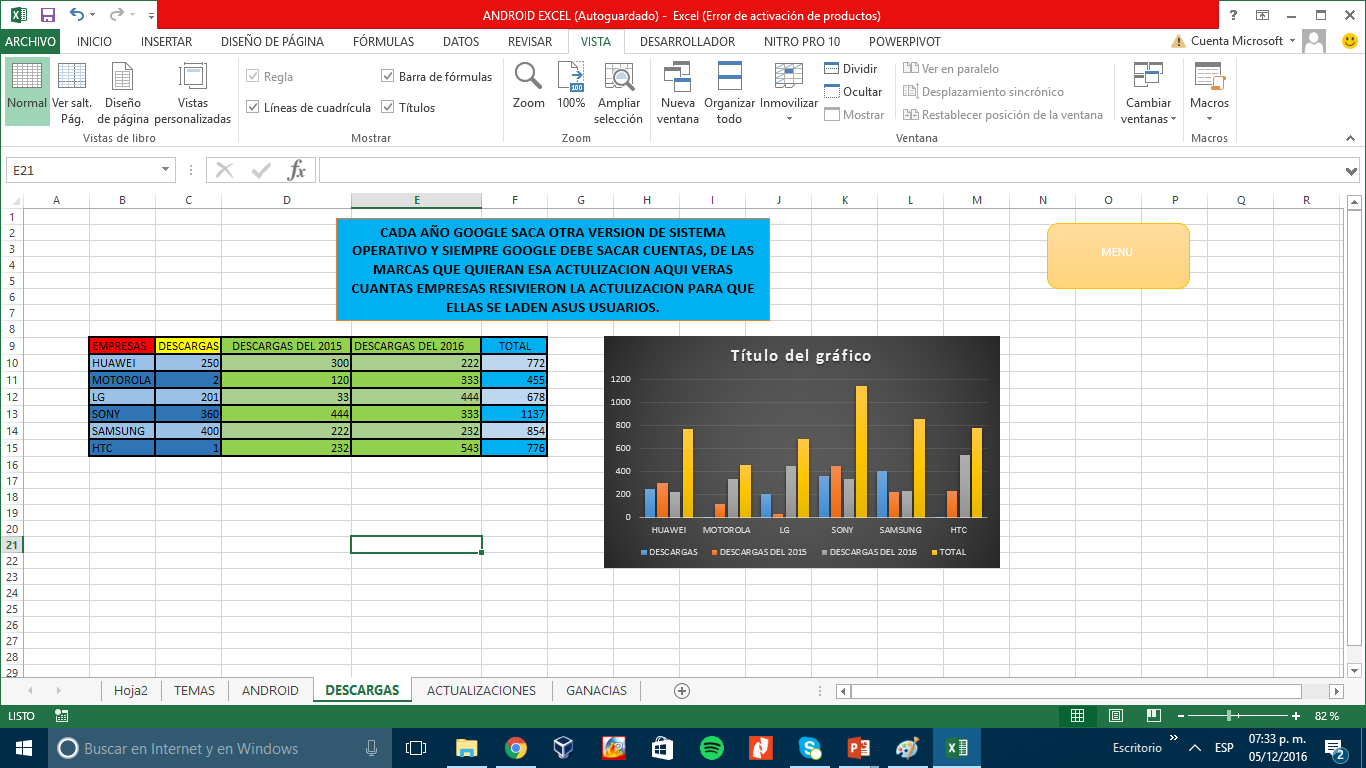The image size is (1366, 768).
Task: Click the zoom slider in status bar
Action: pyautogui.click(x=1228, y=716)
